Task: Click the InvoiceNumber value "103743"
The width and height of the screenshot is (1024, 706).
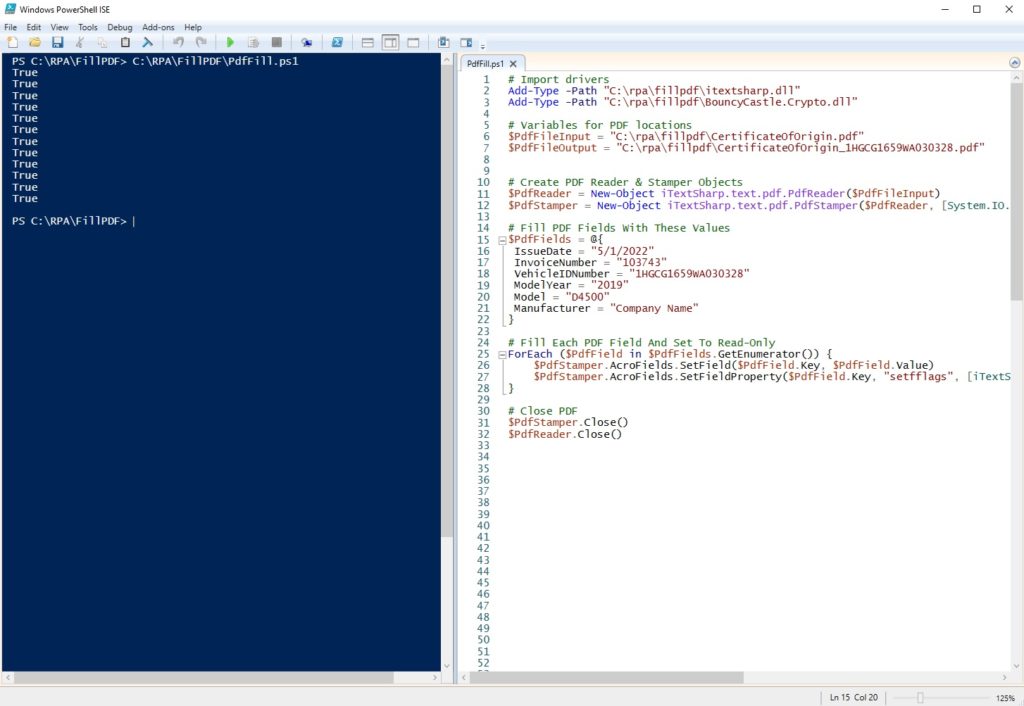Action: coord(641,263)
